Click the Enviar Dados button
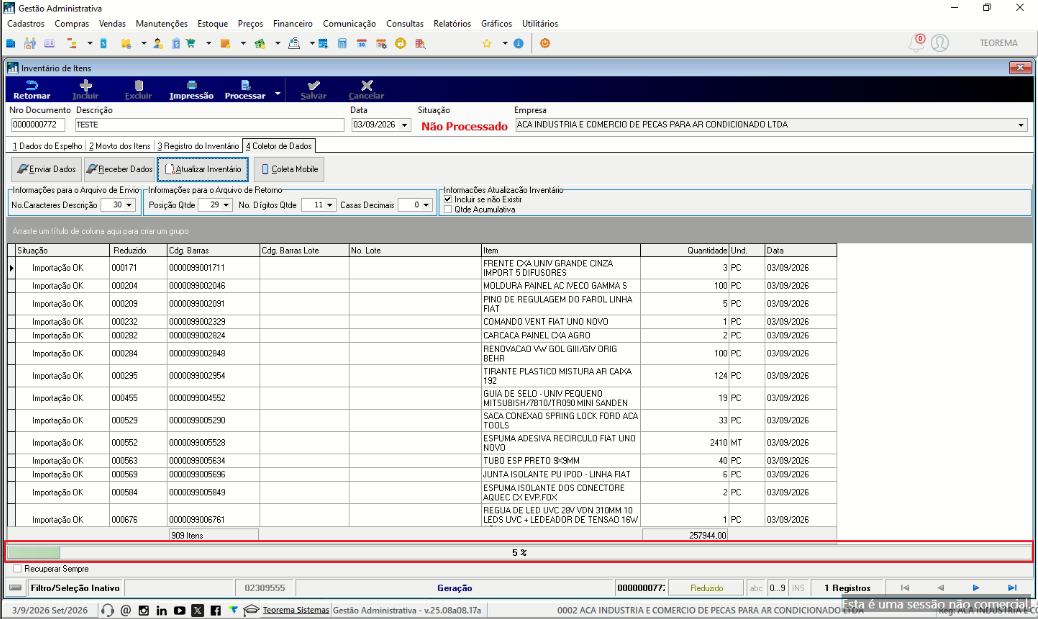Viewport: 1038px width, 619px height. (x=46, y=169)
